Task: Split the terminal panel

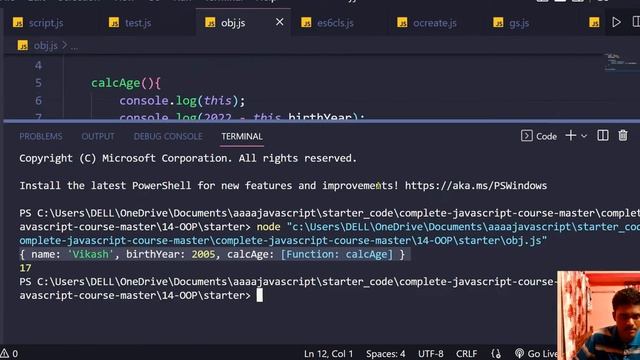Action: pos(603,136)
